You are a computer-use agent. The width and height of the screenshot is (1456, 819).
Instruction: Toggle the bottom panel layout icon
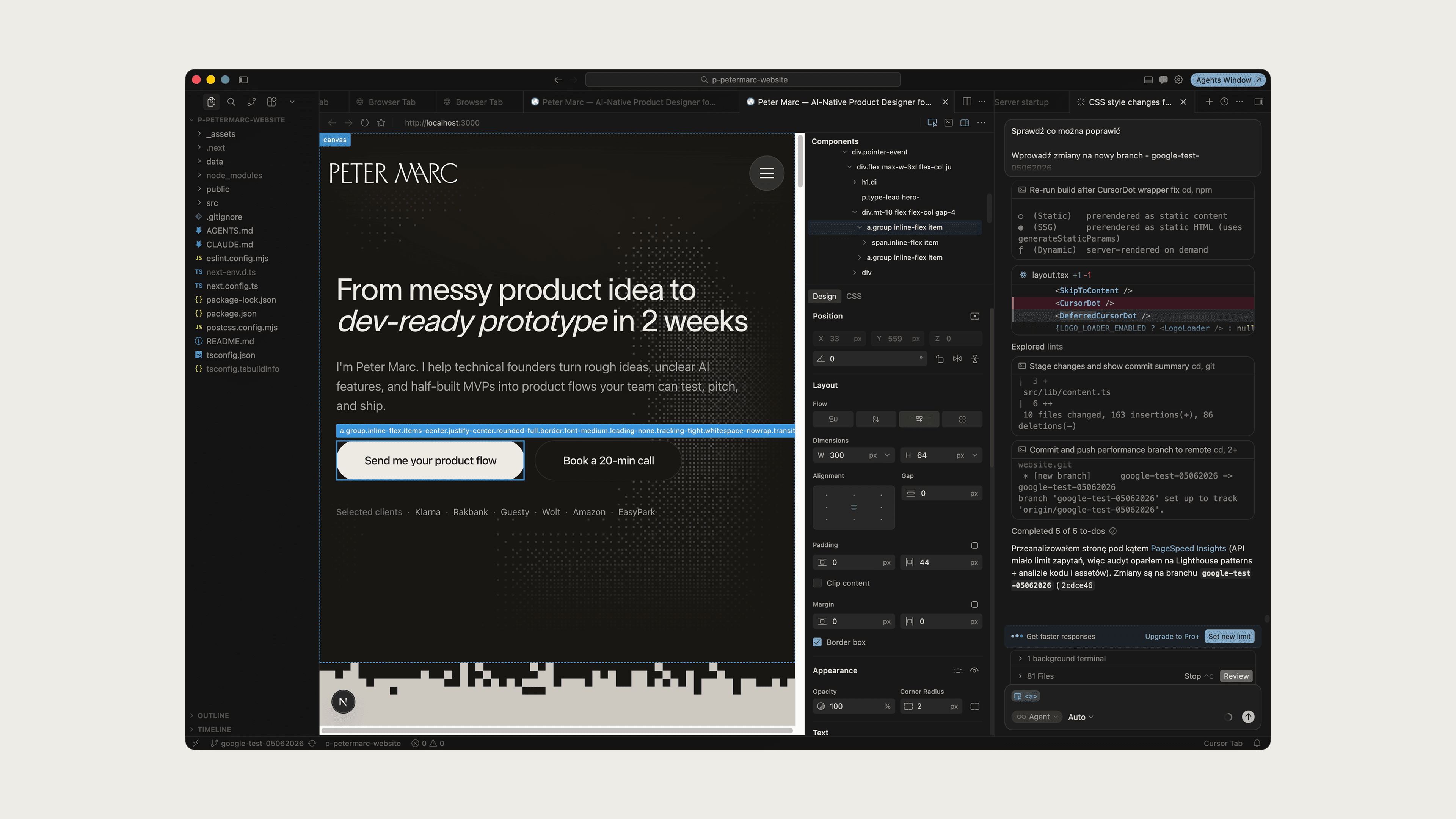pyautogui.click(x=1148, y=80)
